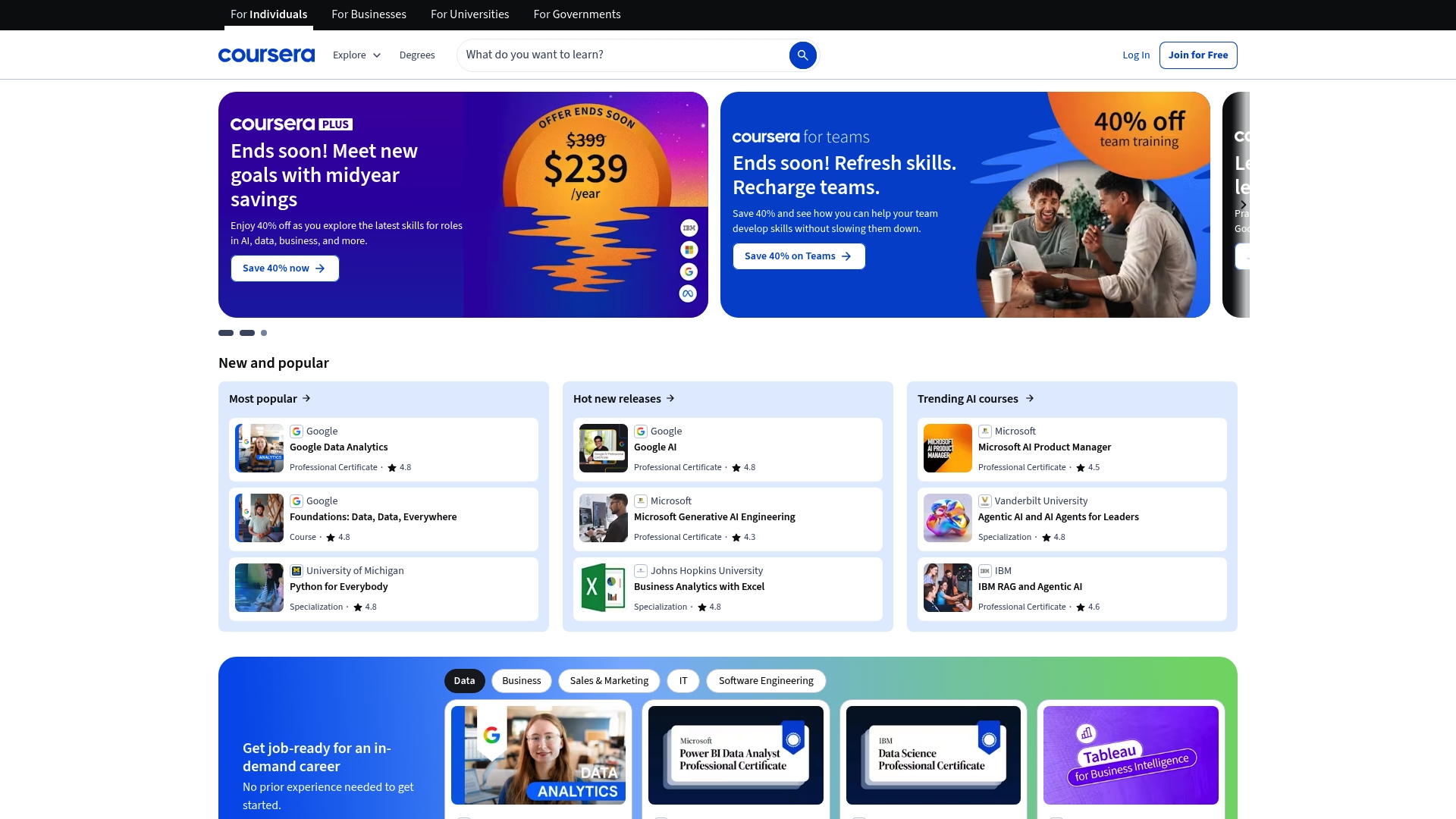The image size is (1456, 819).
Task: Select Sales & Marketing category chip
Action: (x=609, y=681)
